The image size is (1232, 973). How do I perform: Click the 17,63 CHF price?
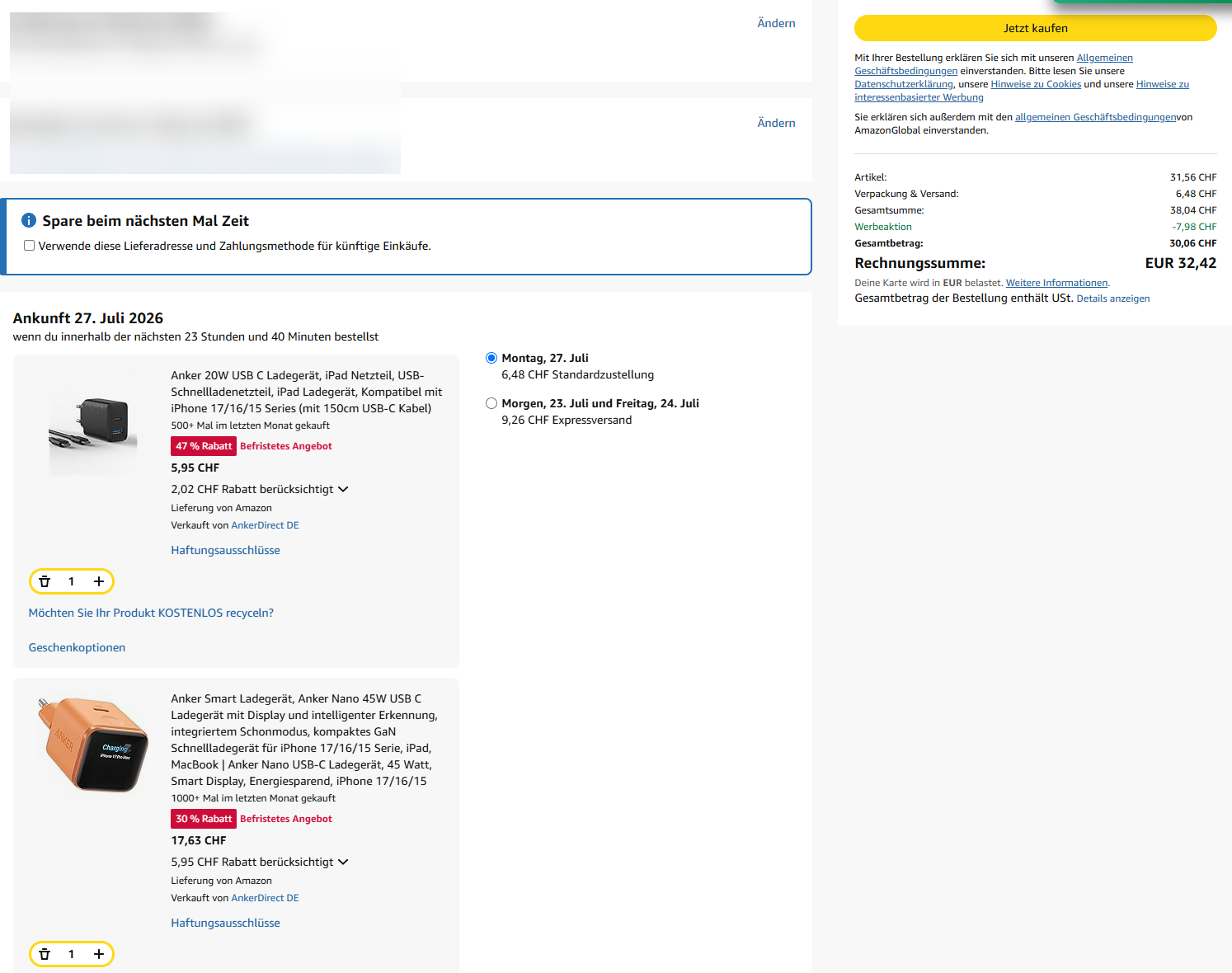(x=198, y=840)
